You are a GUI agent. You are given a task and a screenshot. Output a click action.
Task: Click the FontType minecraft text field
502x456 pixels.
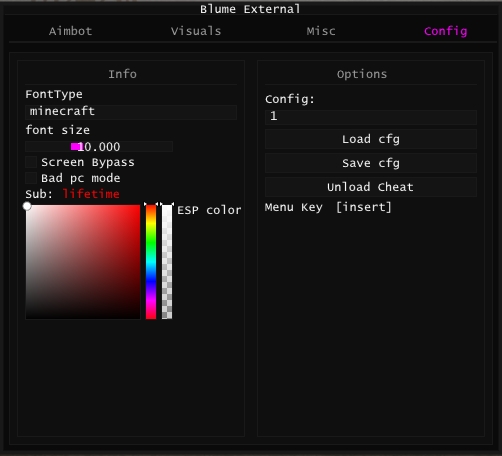[x=131, y=112]
